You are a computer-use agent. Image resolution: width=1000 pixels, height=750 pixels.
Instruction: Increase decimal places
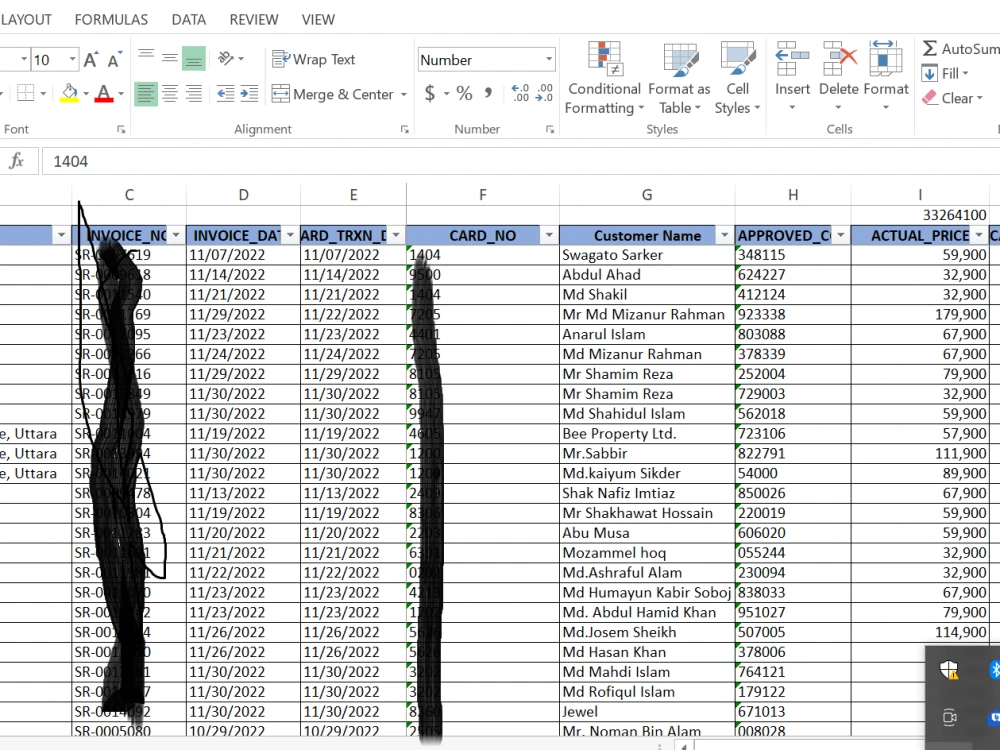click(520, 94)
